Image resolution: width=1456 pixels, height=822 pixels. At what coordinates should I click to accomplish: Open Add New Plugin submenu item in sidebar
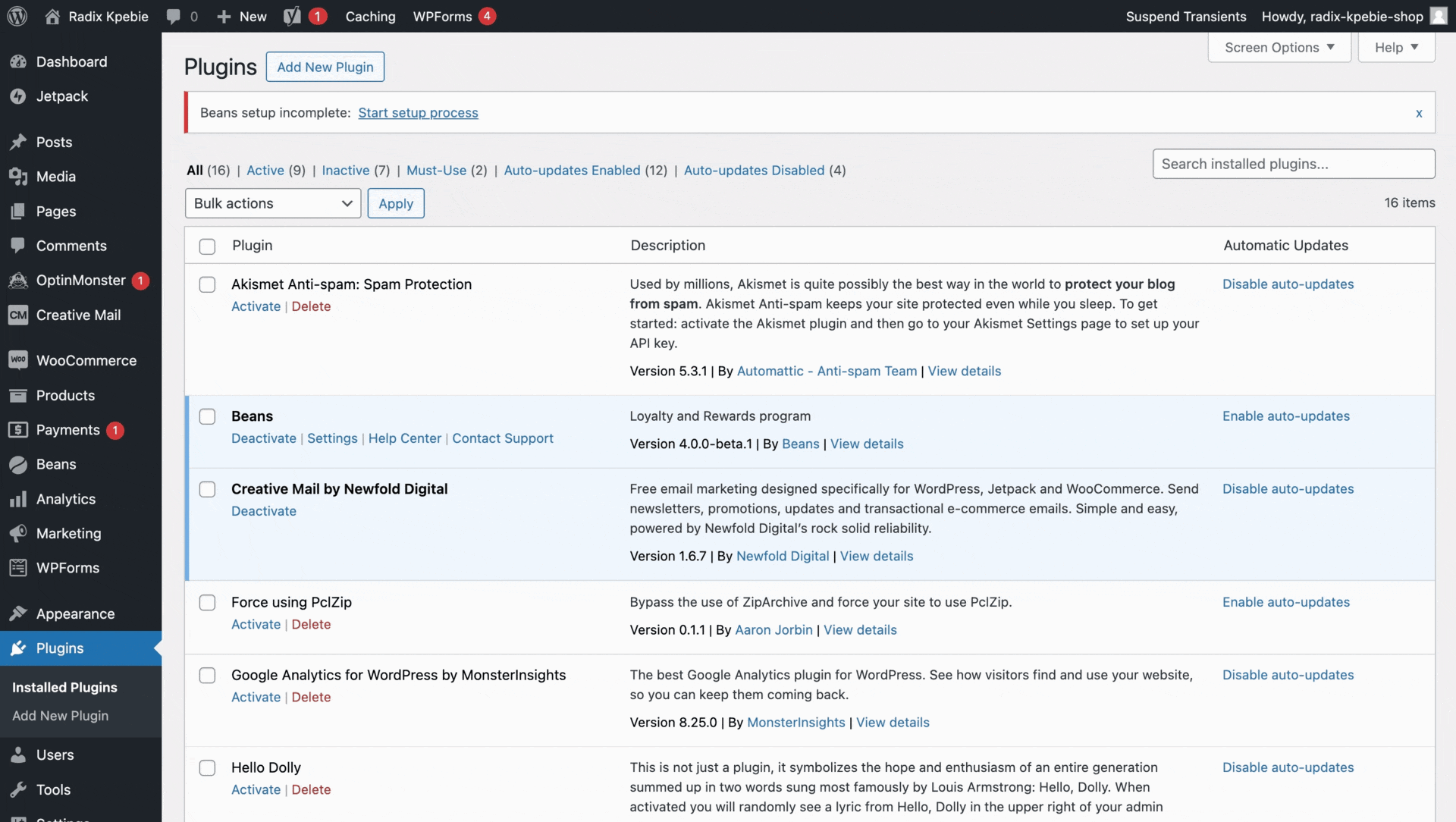click(x=60, y=716)
